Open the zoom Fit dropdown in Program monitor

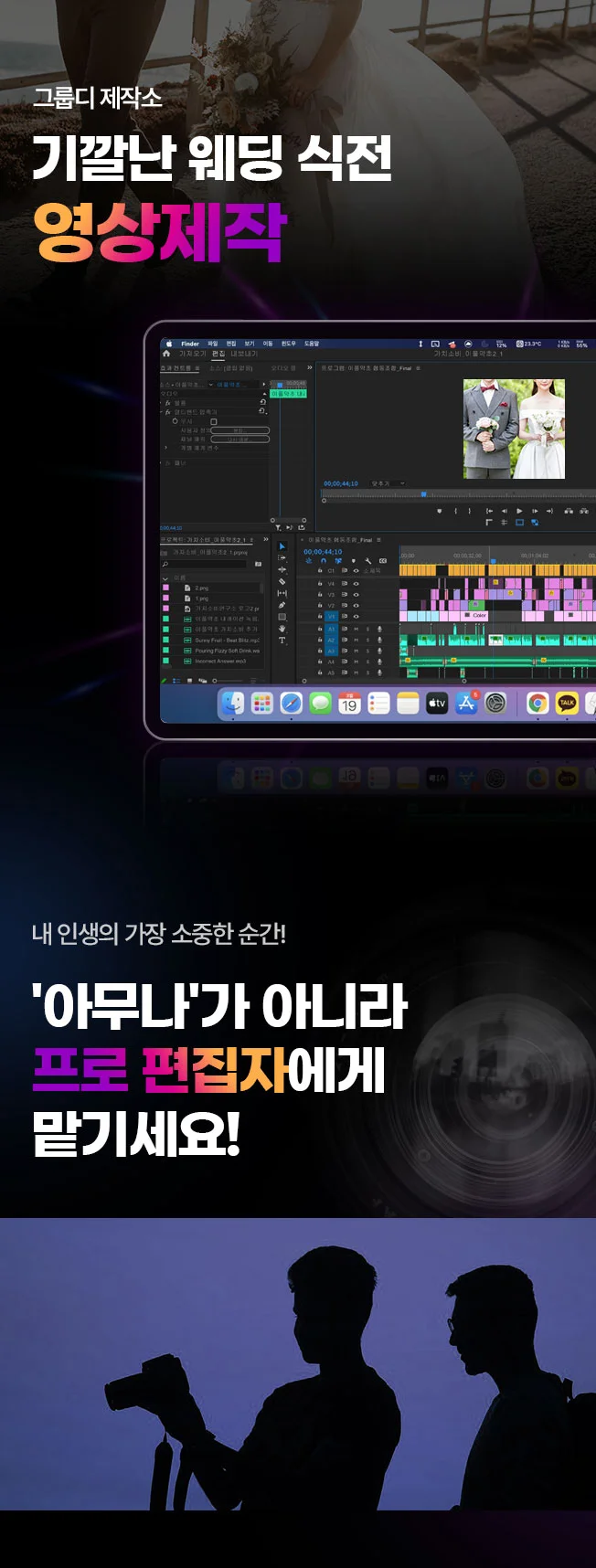(388, 483)
